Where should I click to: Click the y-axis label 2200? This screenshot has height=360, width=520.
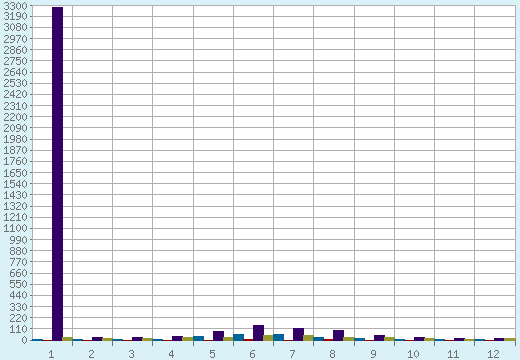point(15,117)
